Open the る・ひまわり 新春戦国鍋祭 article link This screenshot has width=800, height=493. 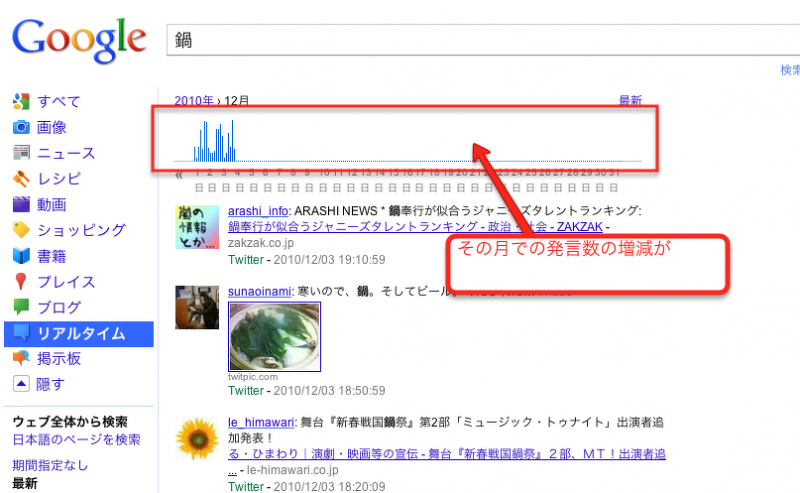coord(447,454)
